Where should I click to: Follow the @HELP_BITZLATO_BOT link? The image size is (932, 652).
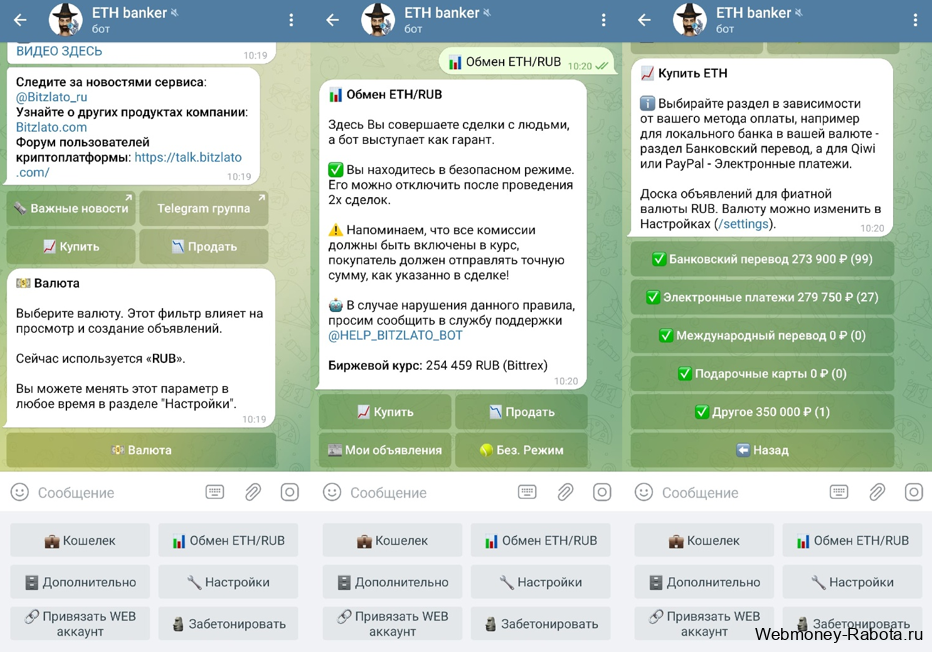coord(395,335)
